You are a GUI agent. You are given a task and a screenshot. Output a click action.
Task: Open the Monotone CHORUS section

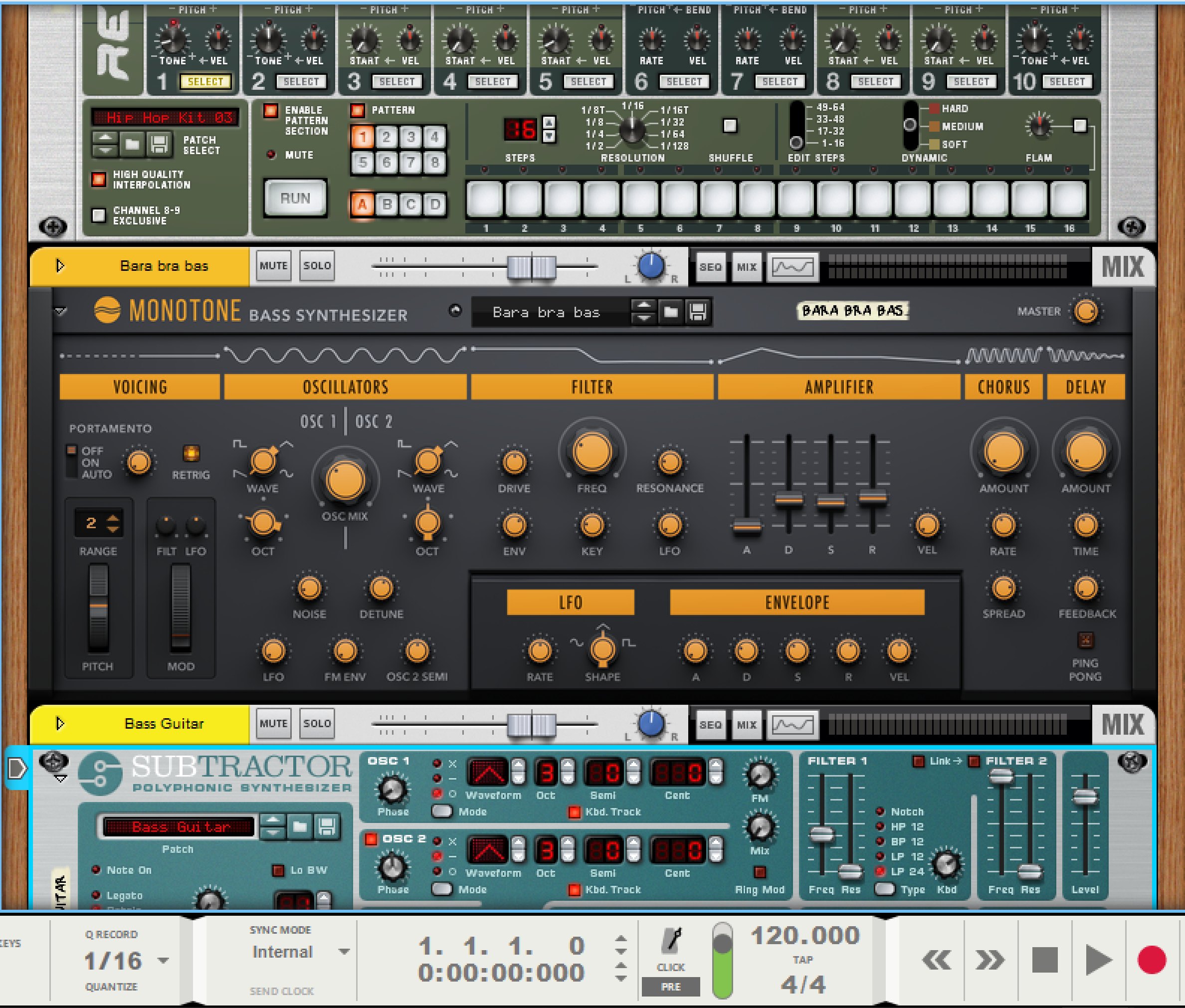coord(1003,387)
